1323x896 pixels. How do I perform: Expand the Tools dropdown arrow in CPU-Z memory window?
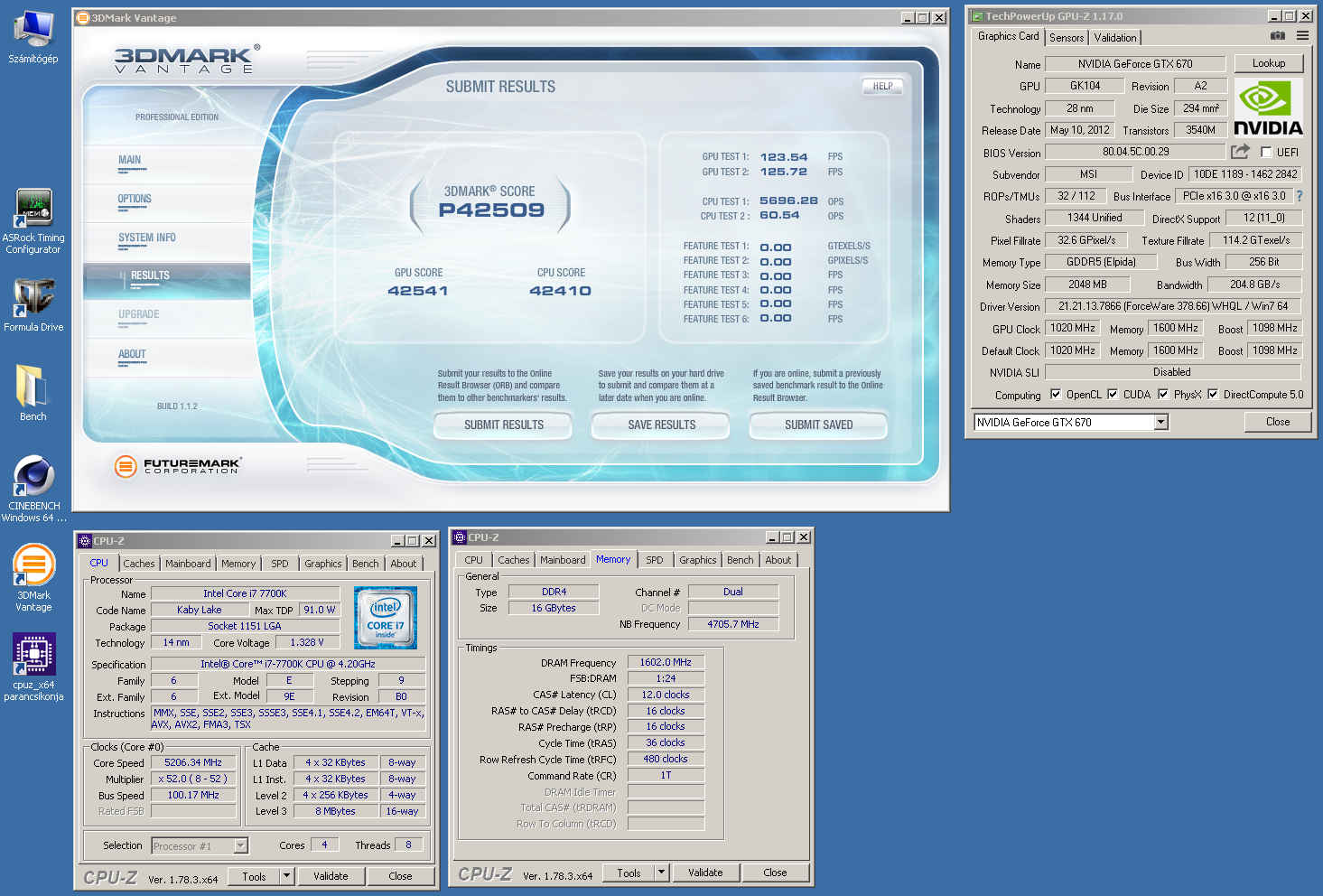[661, 873]
